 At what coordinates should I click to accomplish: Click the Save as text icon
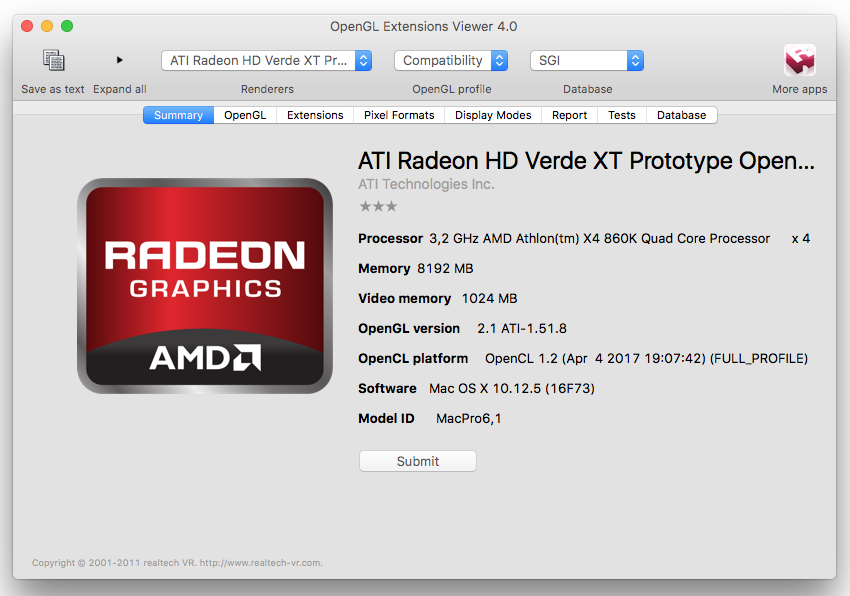tap(54, 60)
